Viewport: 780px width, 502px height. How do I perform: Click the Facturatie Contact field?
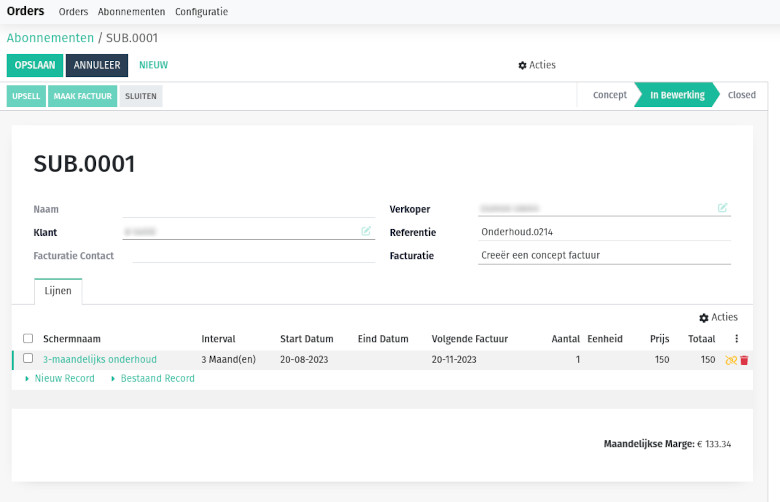[254, 255]
